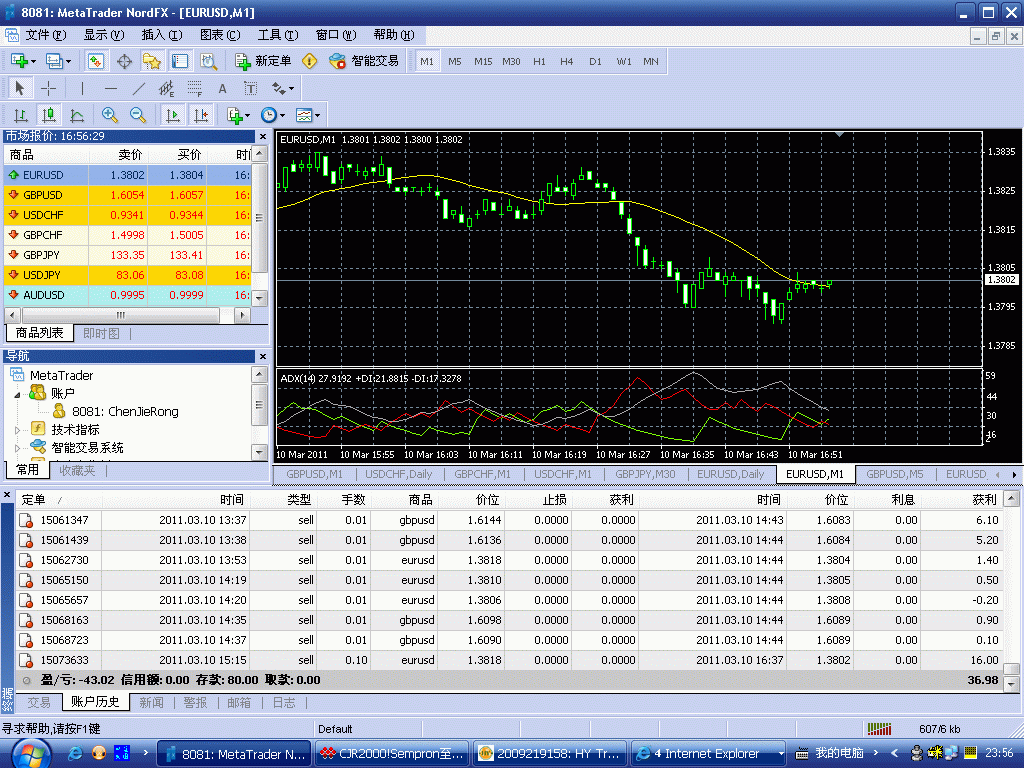
Task: Select the USDJPY row in market watch
Action: (x=42, y=275)
